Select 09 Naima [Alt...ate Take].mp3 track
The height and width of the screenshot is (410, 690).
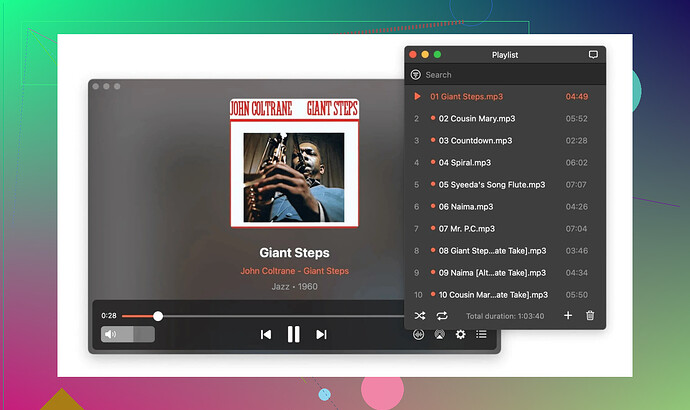point(505,272)
